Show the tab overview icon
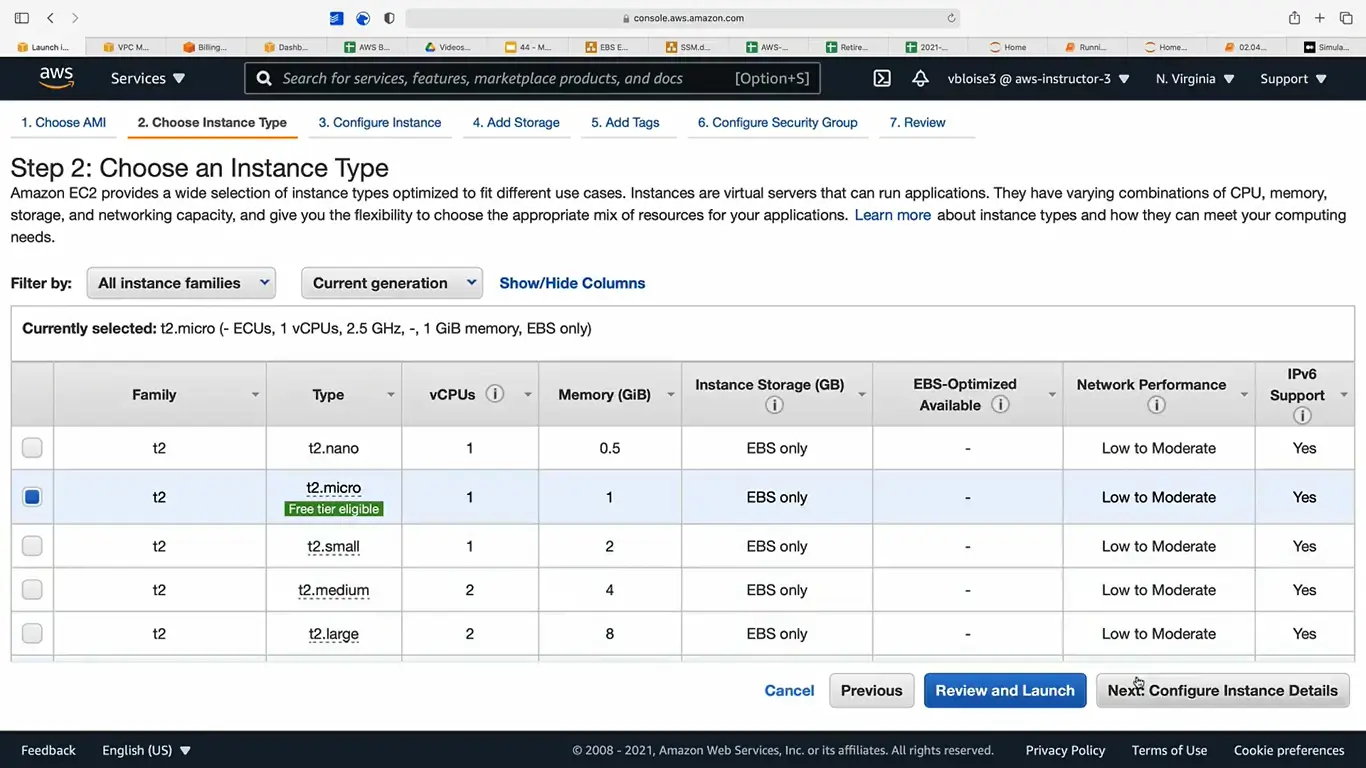Viewport: 1366px width, 768px height. click(1346, 18)
